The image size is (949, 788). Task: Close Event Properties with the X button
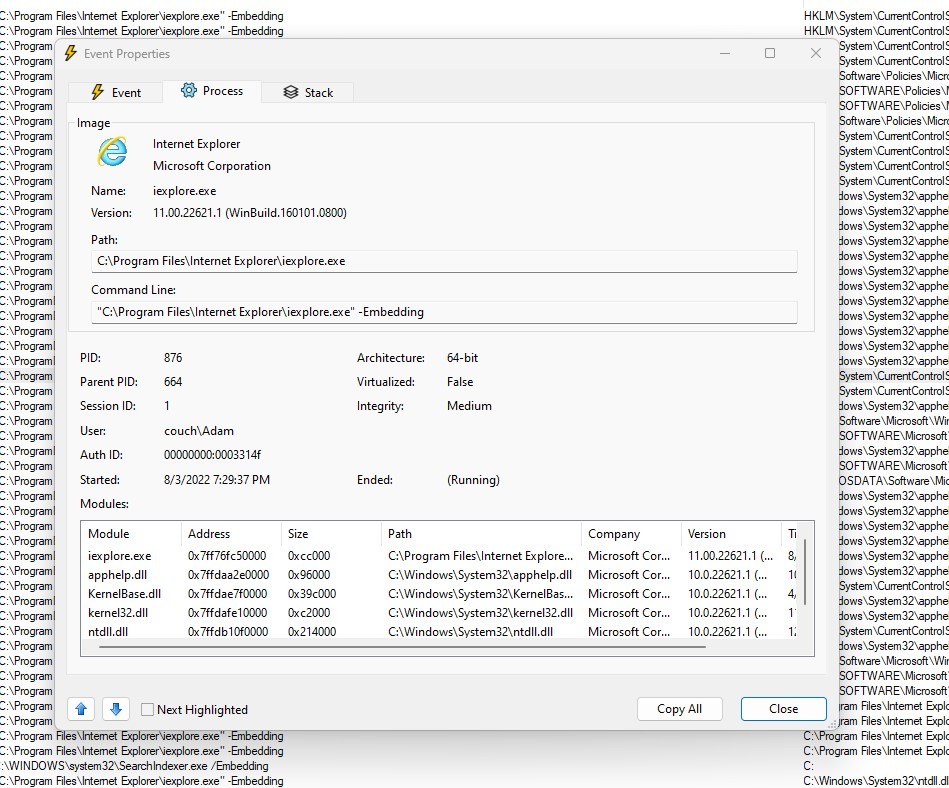pyautogui.click(x=816, y=53)
